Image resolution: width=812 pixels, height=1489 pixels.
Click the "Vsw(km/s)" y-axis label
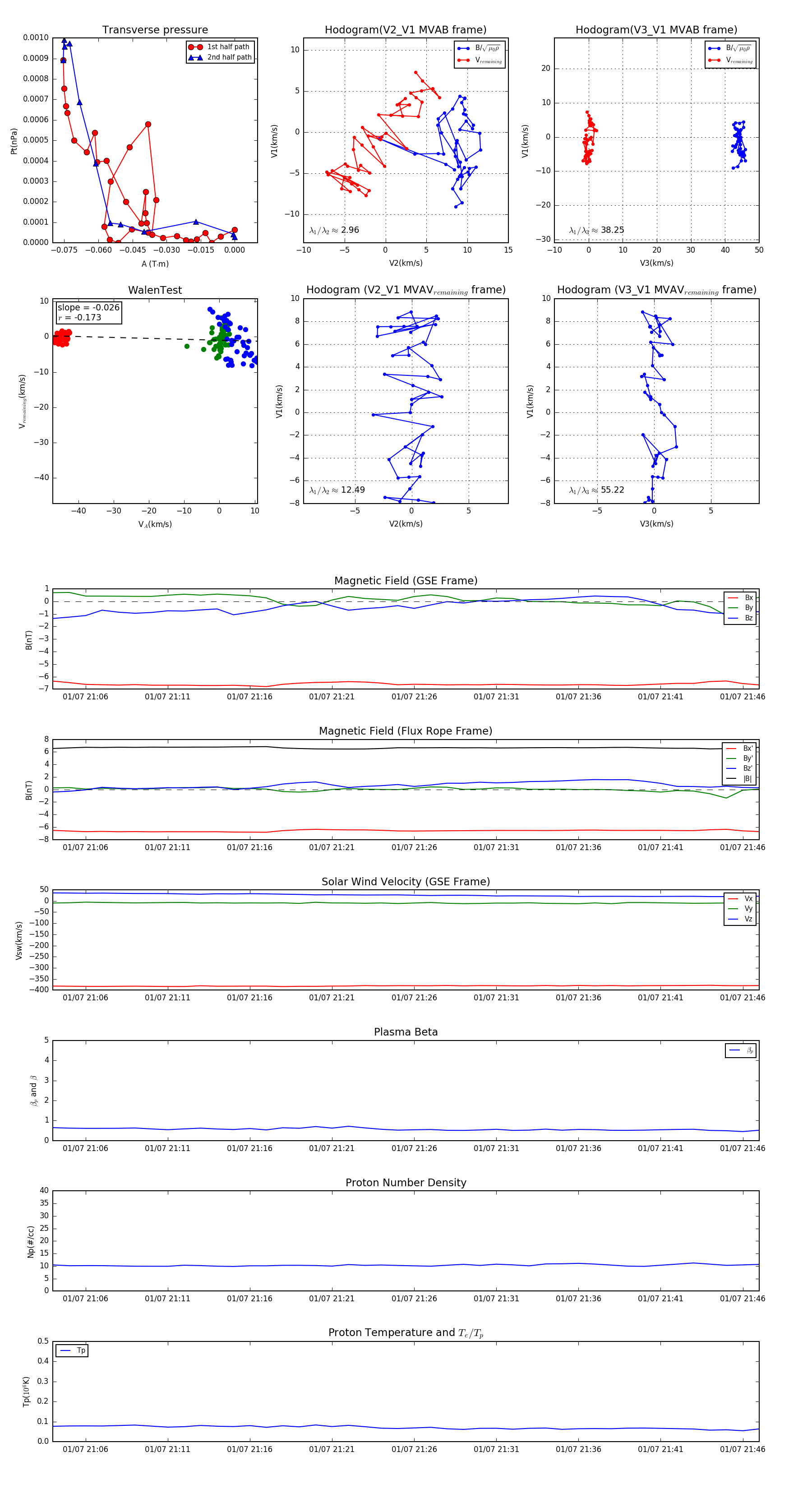[x=19, y=940]
